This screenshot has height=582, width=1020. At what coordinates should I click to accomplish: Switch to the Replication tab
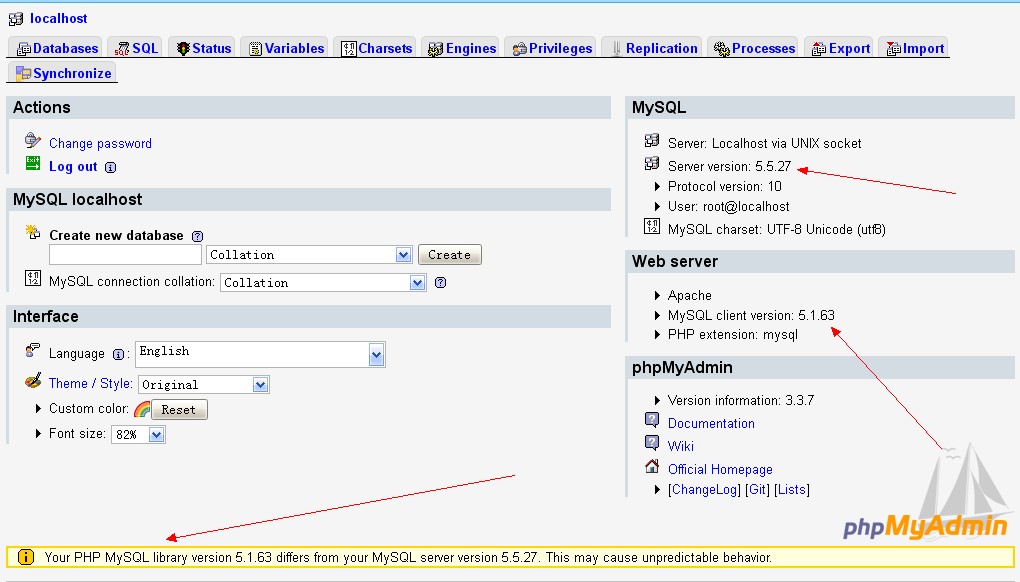pos(653,48)
